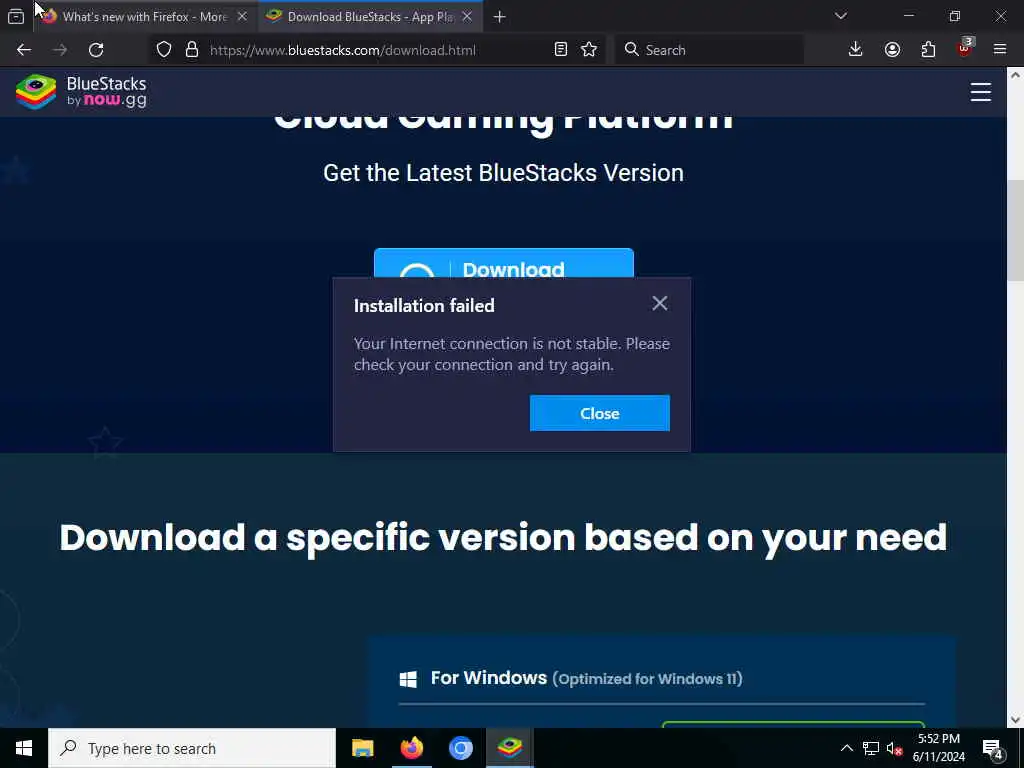Open Firefox View icon at tab bar start
The image size is (1024, 768).
click(16, 17)
